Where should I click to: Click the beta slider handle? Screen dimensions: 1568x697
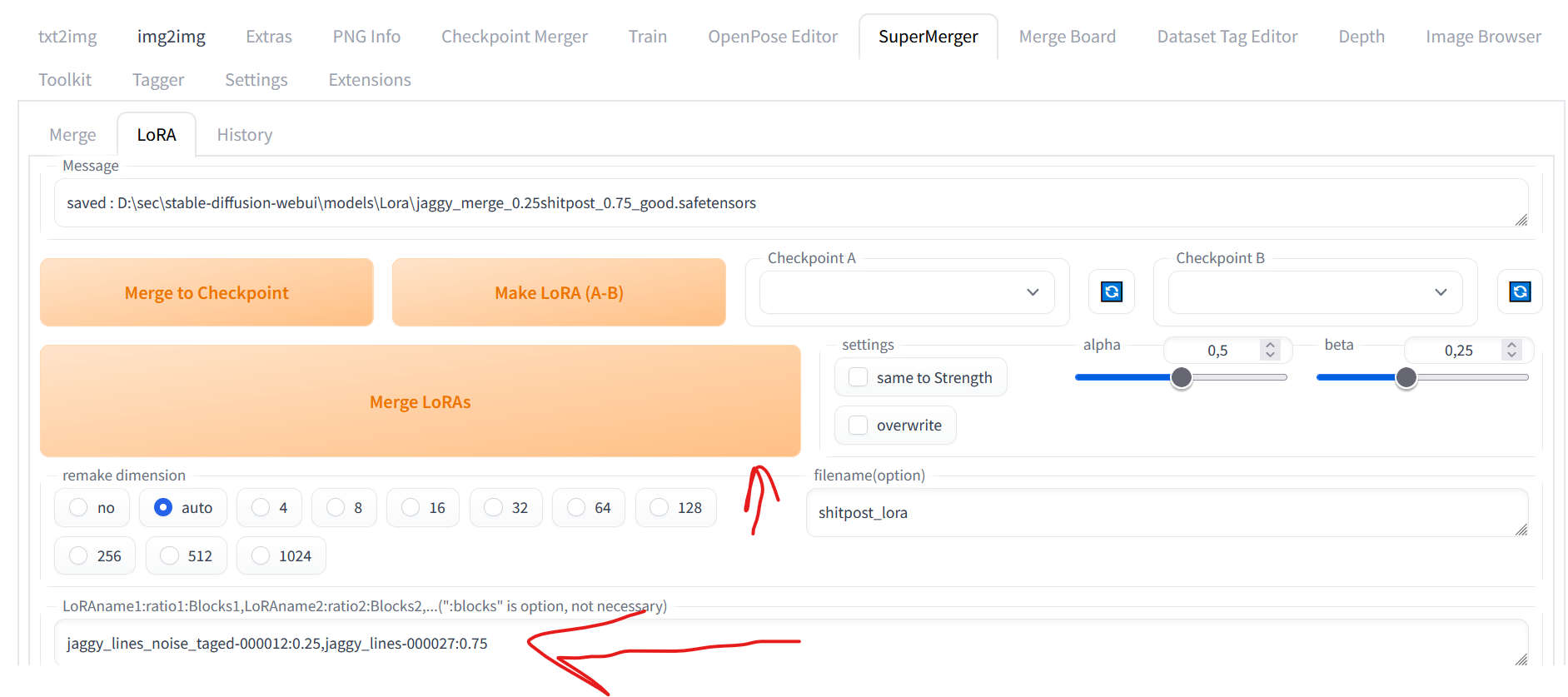1406,378
